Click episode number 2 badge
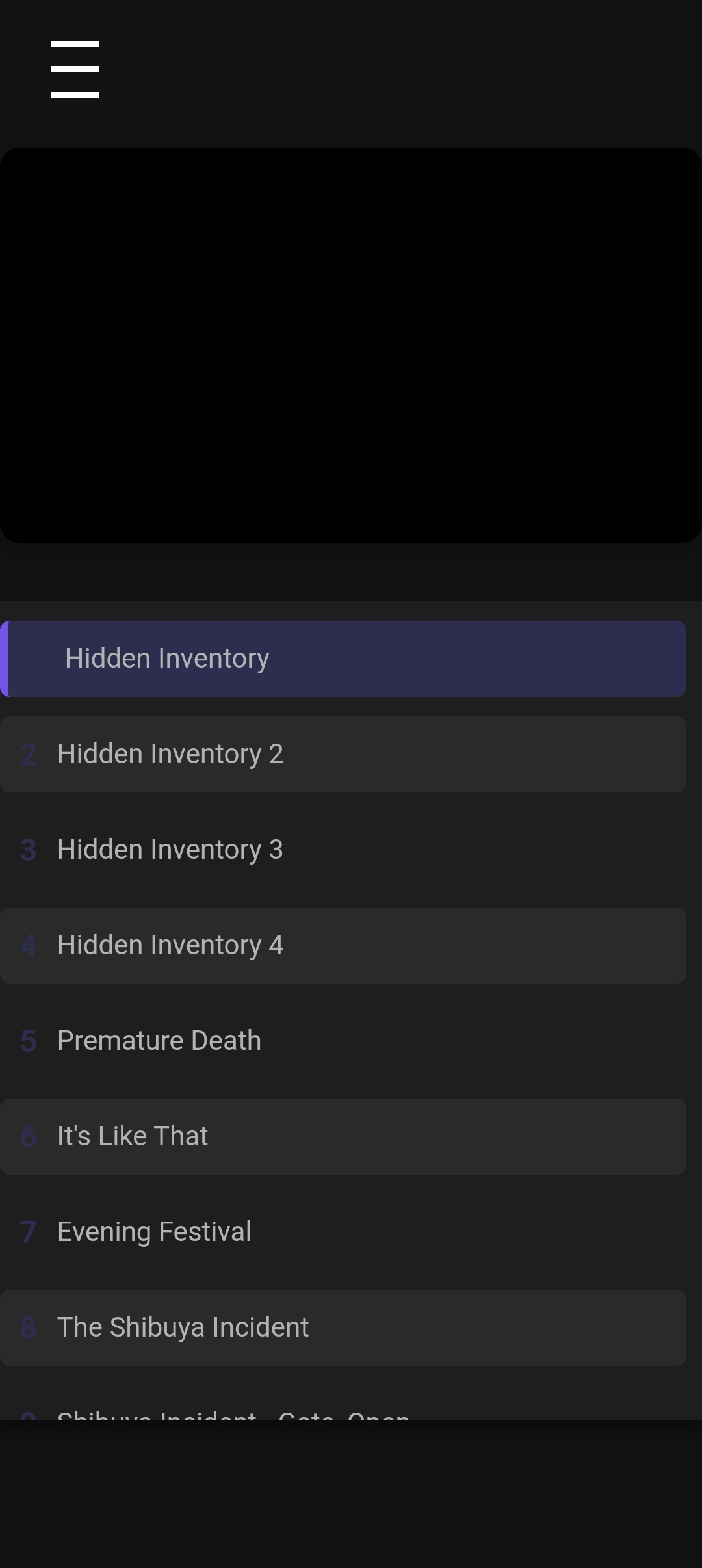702x1568 pixels. pyautogui.click(x=28, y=755)
